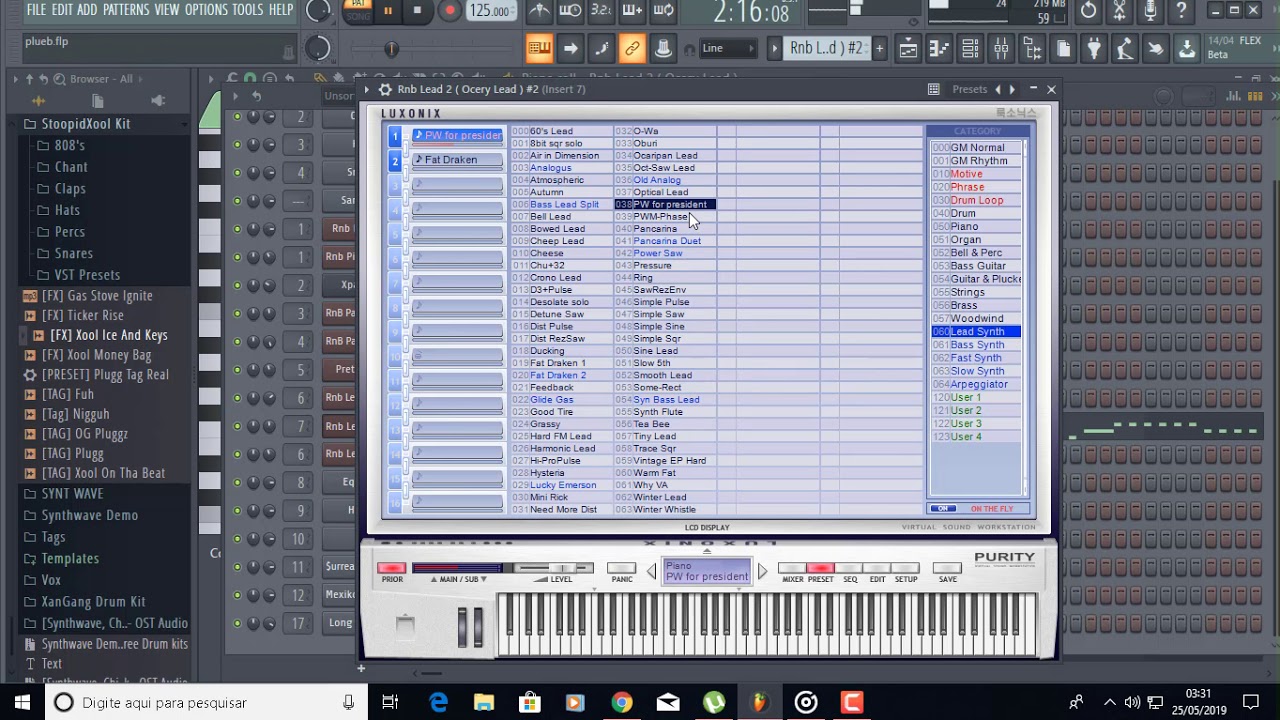The height and width of the screenshot is (720, 1280).
Task: Mute channel numbered 4 in rack
Action: pos(237,173)
